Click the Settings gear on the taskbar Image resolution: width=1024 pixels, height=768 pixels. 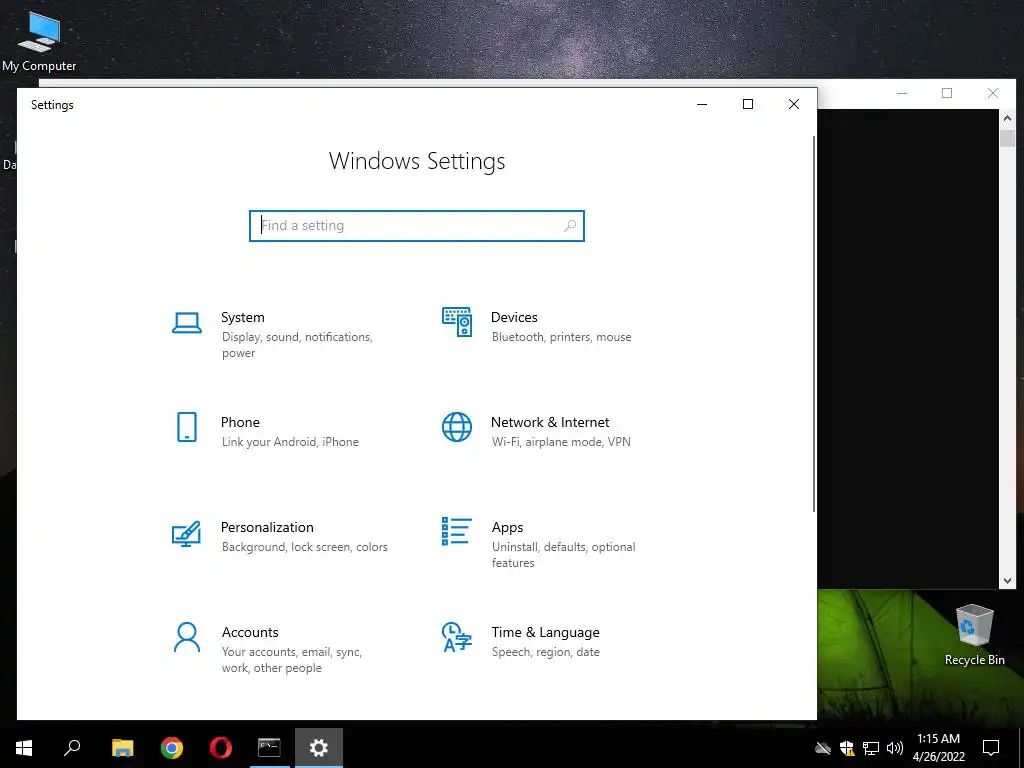coord(319,748)
